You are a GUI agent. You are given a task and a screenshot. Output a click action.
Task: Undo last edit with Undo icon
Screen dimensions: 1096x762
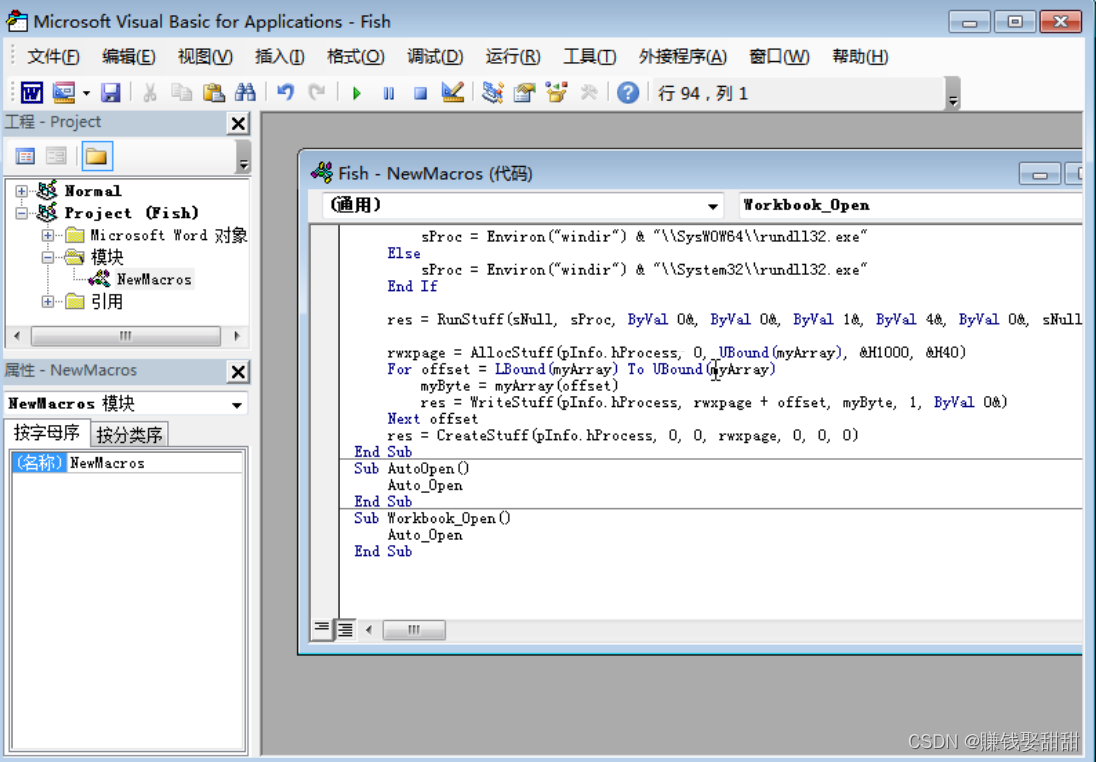(x=285, y=92)
